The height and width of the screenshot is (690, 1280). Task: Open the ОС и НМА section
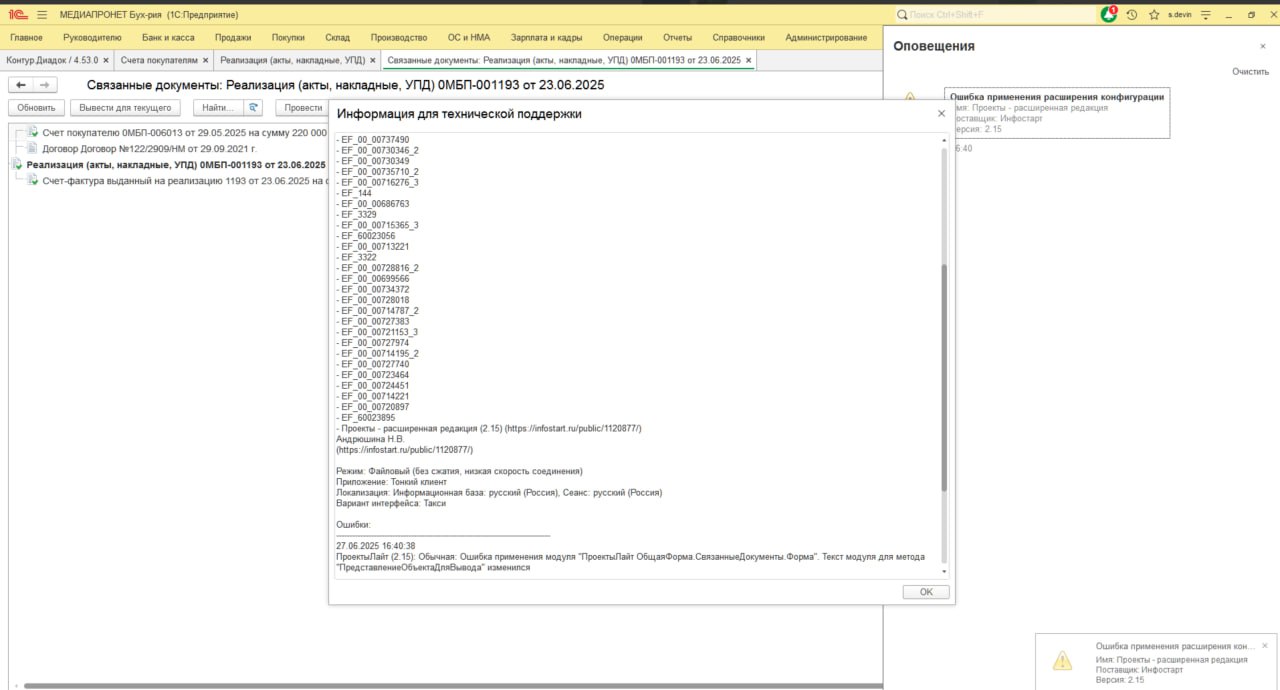pyautogui.click(x=469, y=38)
